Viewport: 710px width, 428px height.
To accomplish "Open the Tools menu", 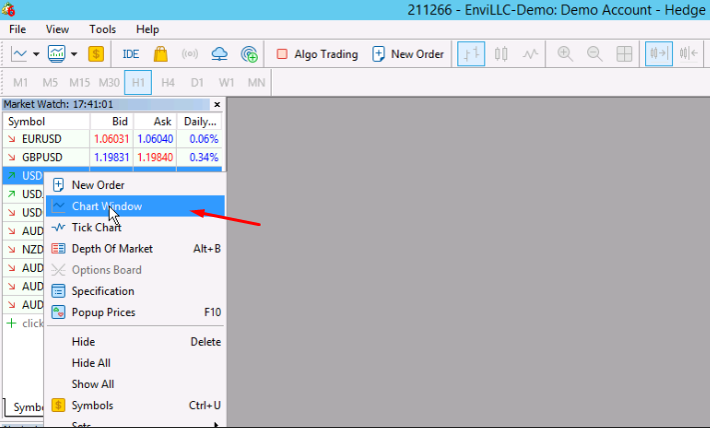I will pos(102,29).
